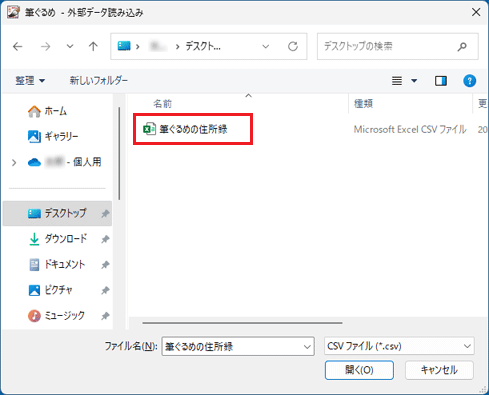
Task: Sort by the 種類 column header
Action: (363, 104)
